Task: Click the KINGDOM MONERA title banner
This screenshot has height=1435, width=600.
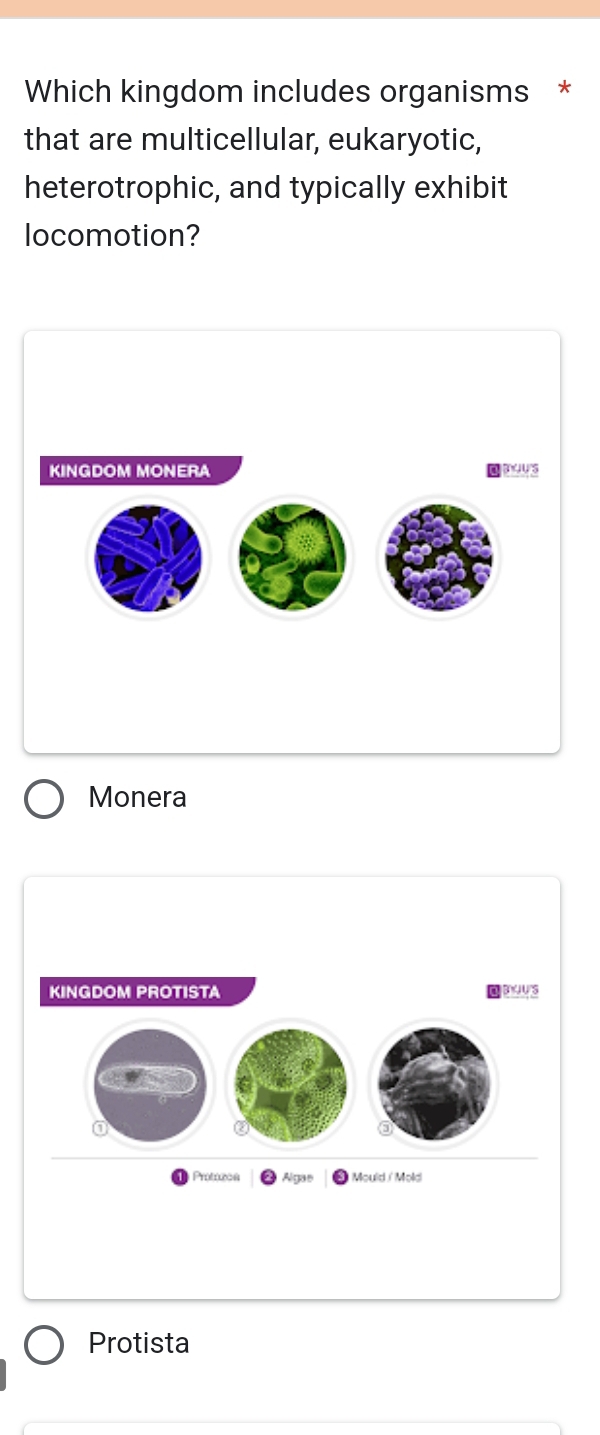Action: coord(130,470)
